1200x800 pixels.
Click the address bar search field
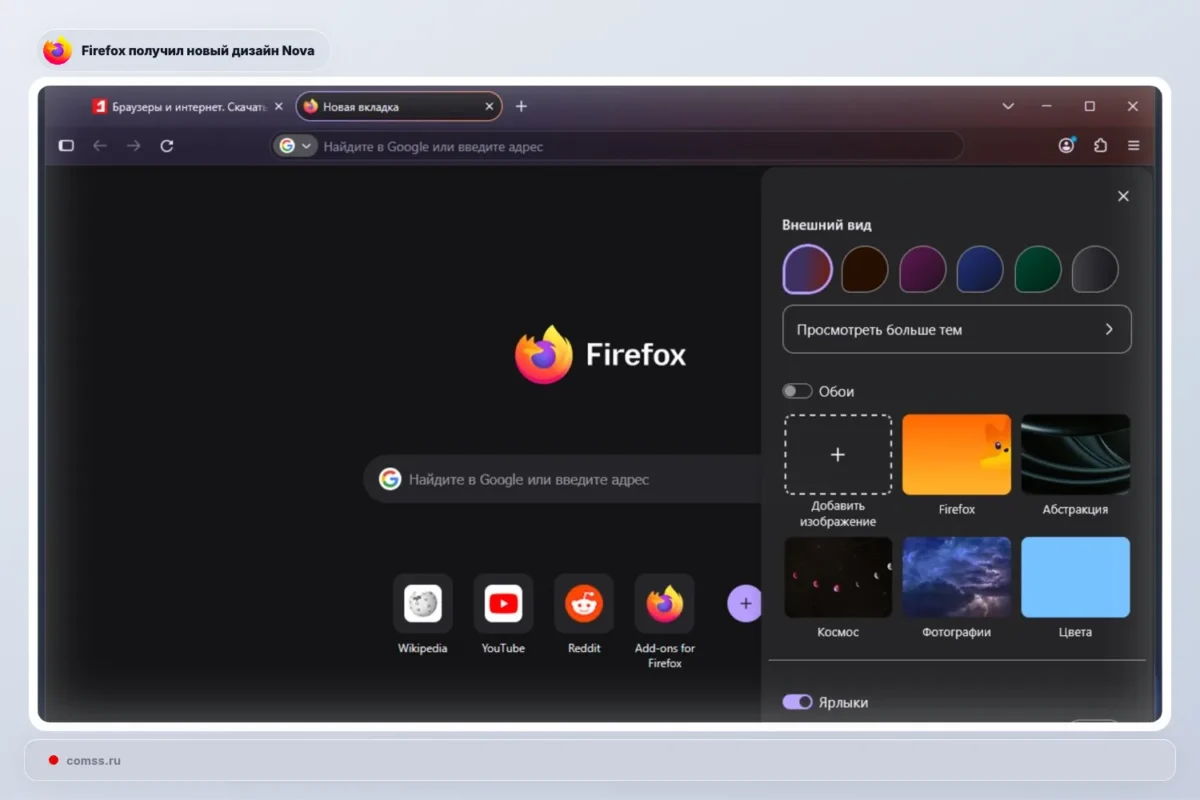pos(617,146)
